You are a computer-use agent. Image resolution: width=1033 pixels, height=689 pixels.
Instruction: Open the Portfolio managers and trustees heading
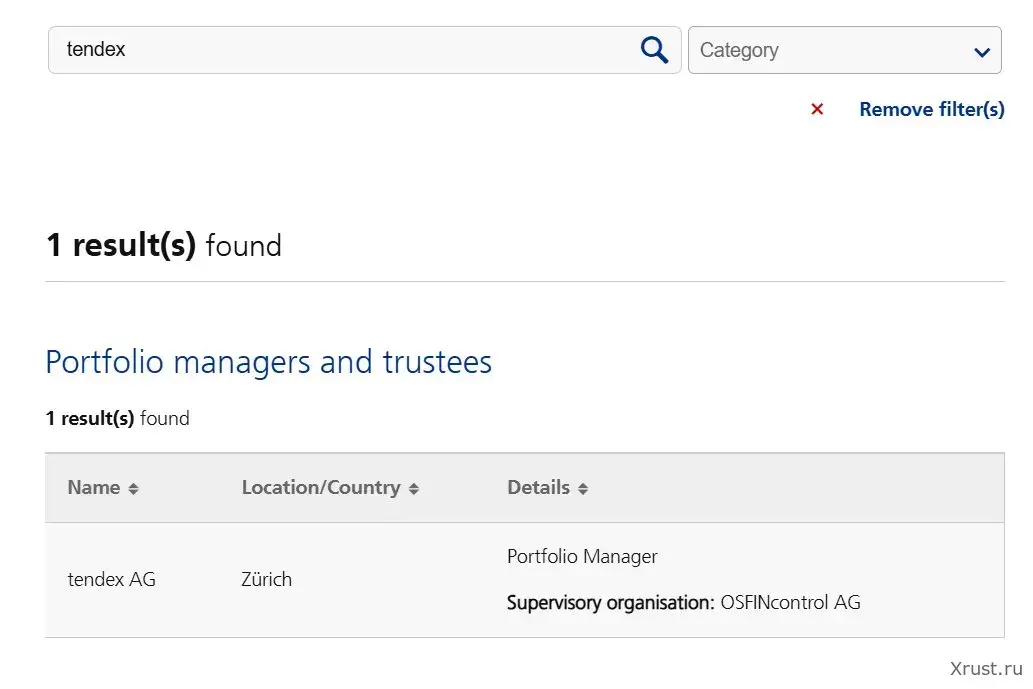click(x=269, y=362)
